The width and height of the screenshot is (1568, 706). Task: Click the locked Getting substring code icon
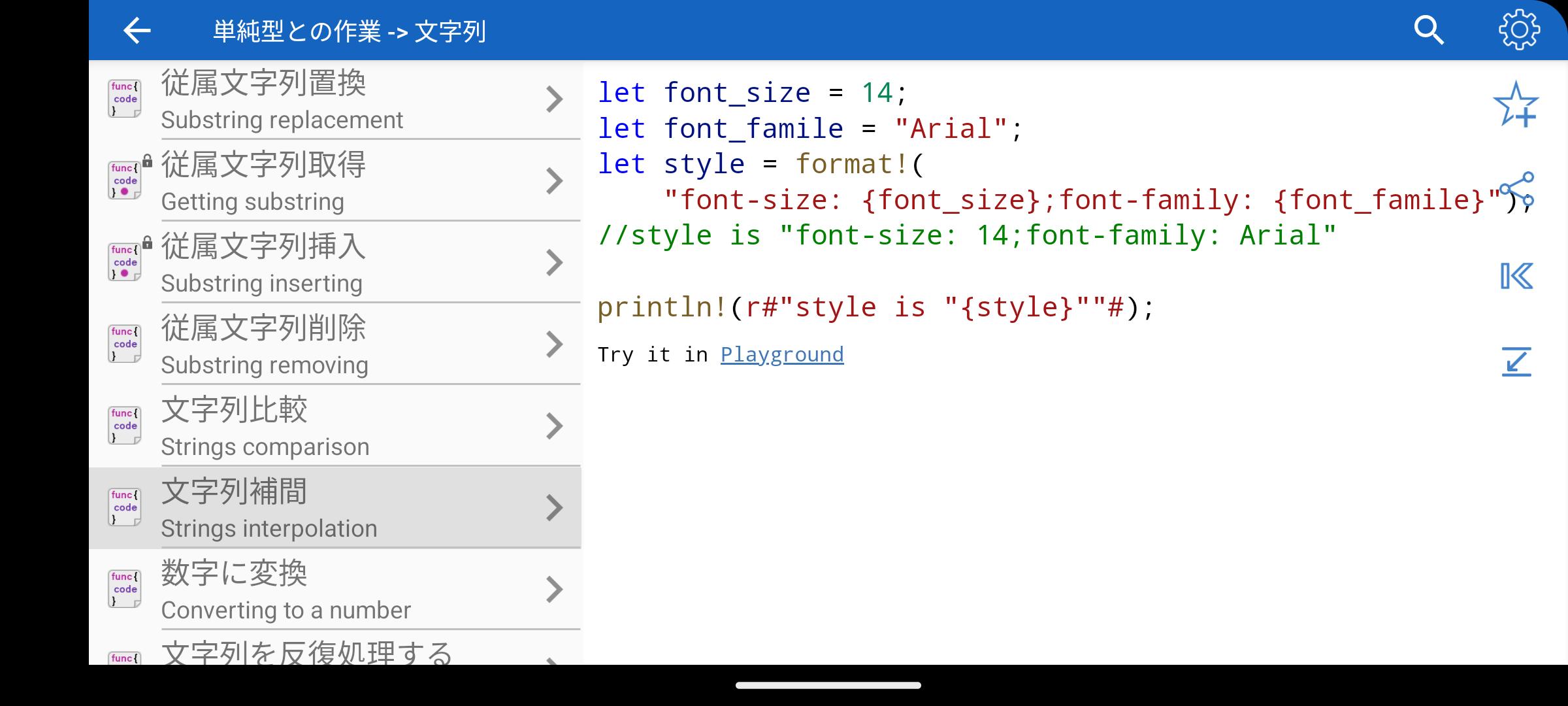tap(124, 181)
